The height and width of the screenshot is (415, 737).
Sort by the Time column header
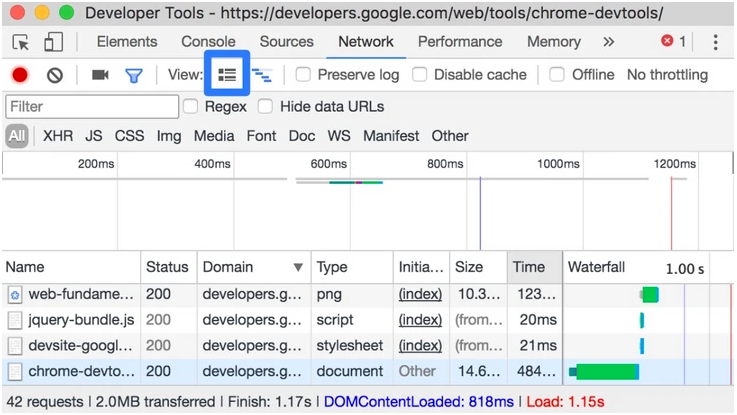pyautogui.click(x=534, y=267)
